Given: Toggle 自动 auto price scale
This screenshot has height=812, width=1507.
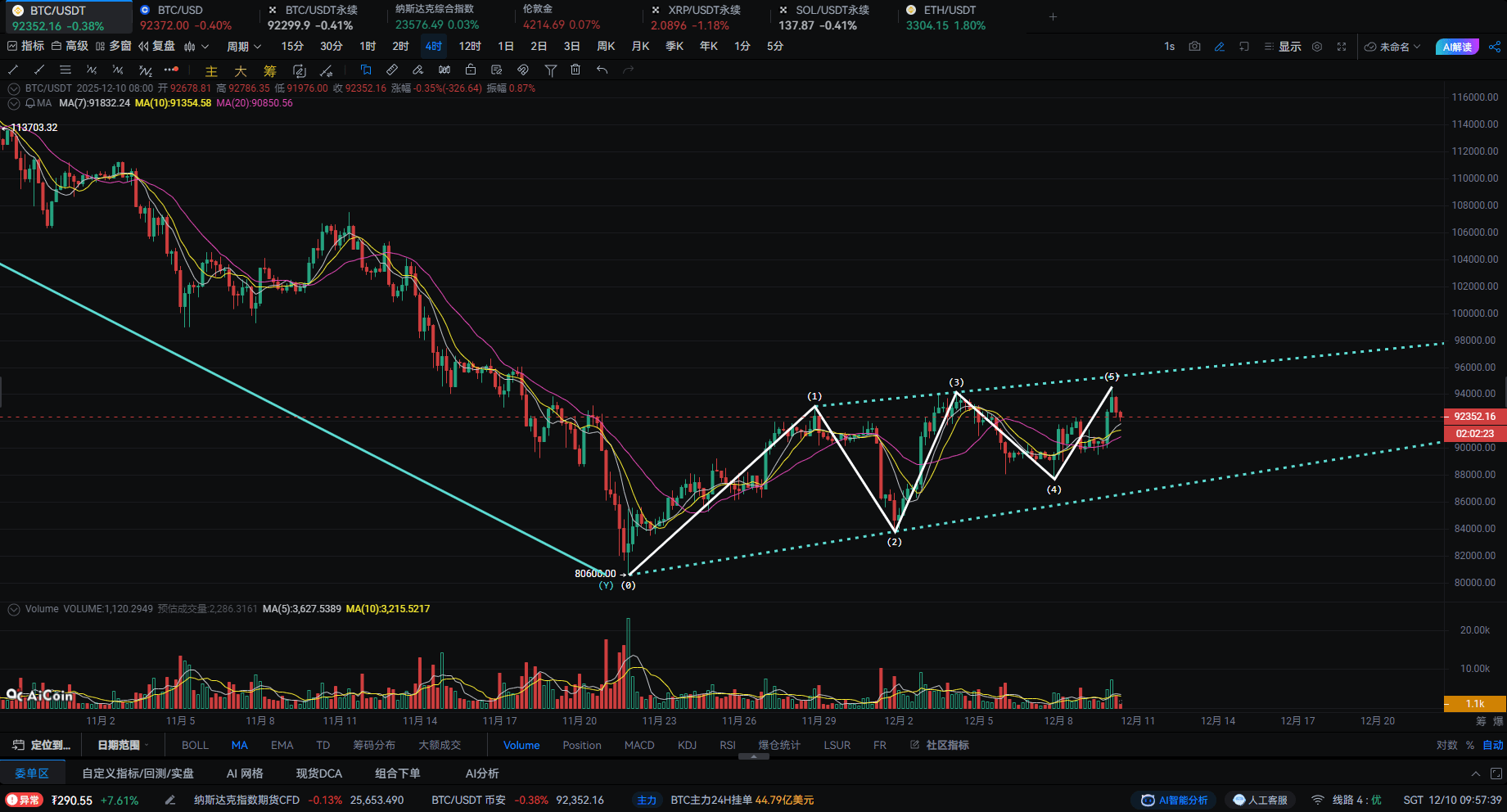Looking at the screenshot, I should pyautogui.click(x=1493, y=745).
